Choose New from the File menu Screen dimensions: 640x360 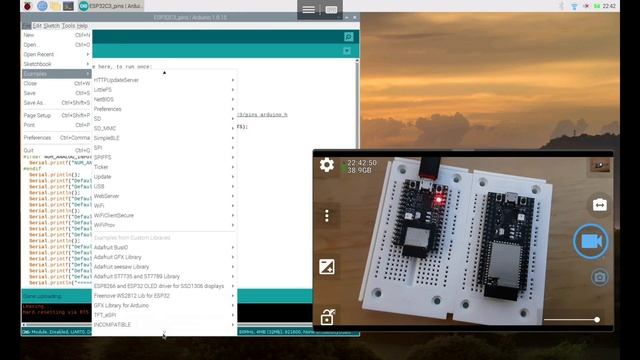[x=57, y=35]
